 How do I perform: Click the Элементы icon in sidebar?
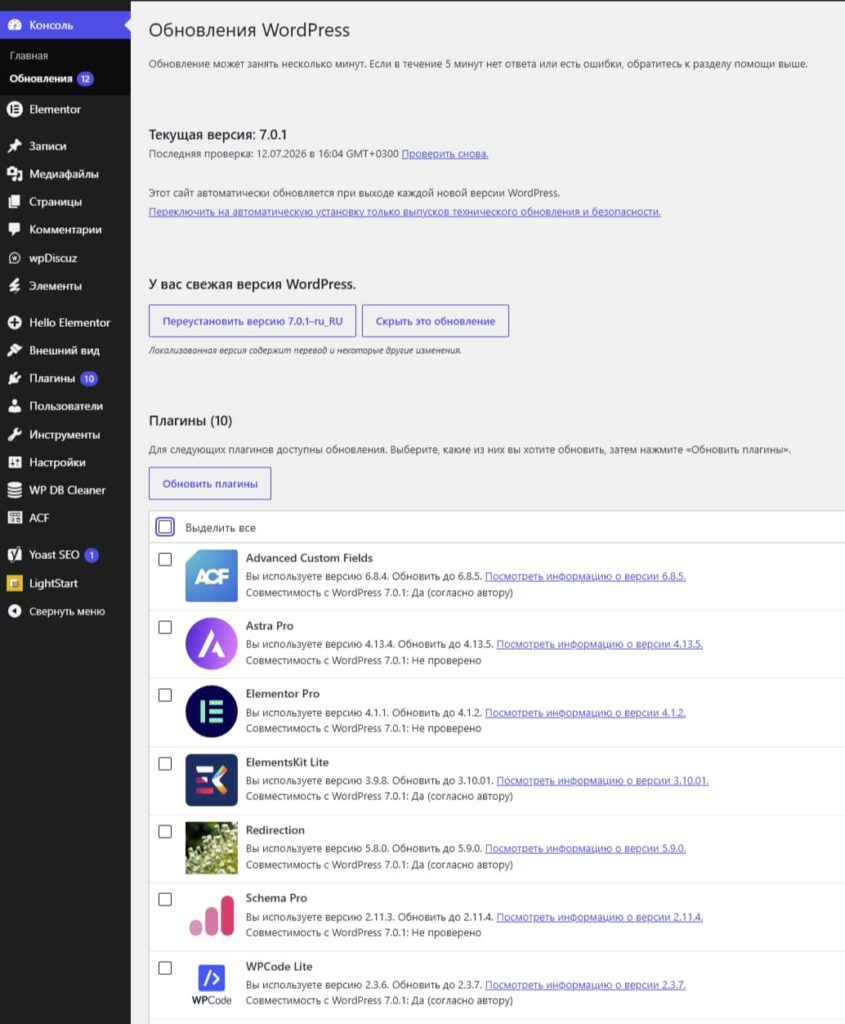tap(14, 285)
